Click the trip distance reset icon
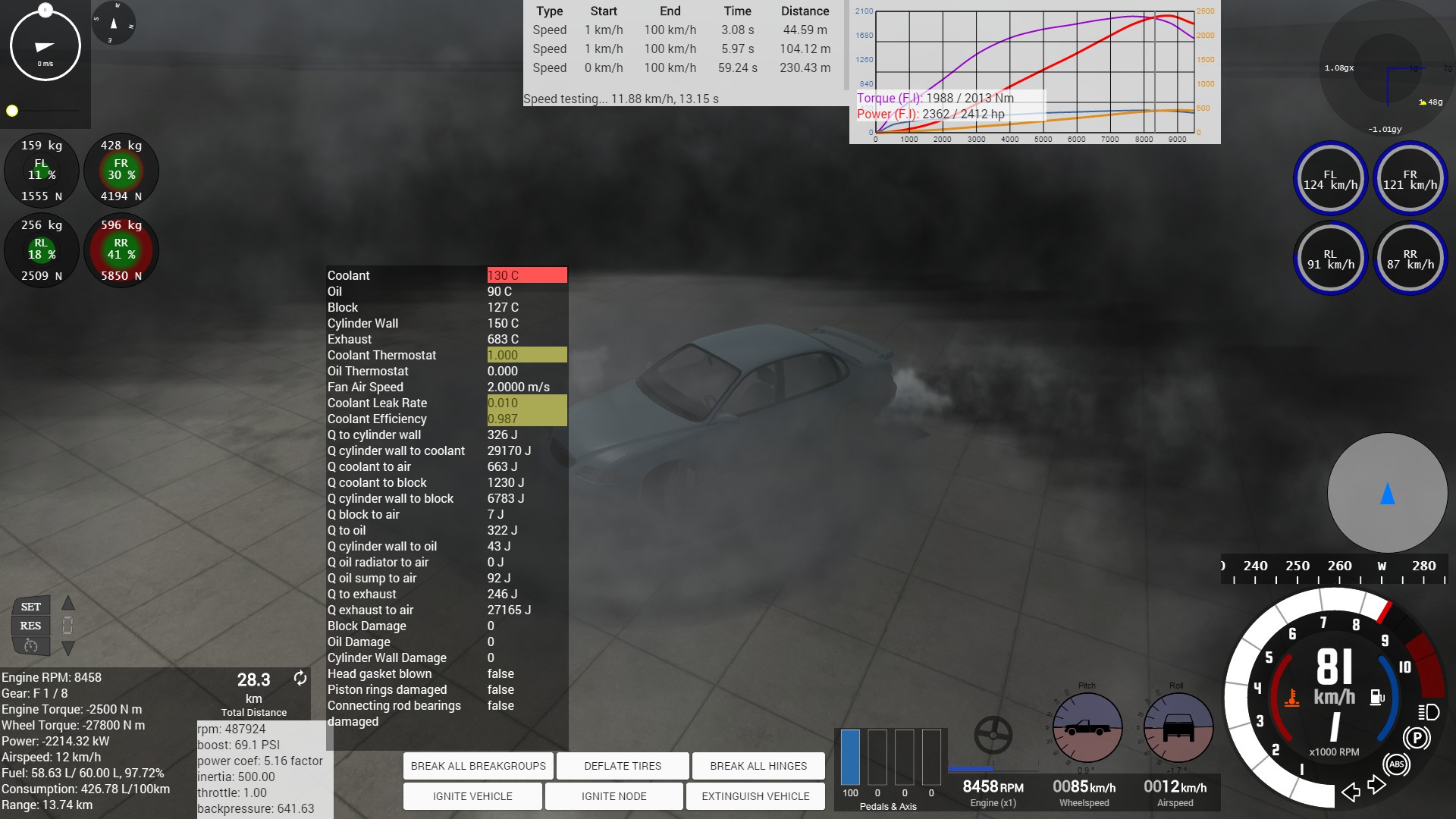Screen dimensions: 1456x819 pos(300,678)
